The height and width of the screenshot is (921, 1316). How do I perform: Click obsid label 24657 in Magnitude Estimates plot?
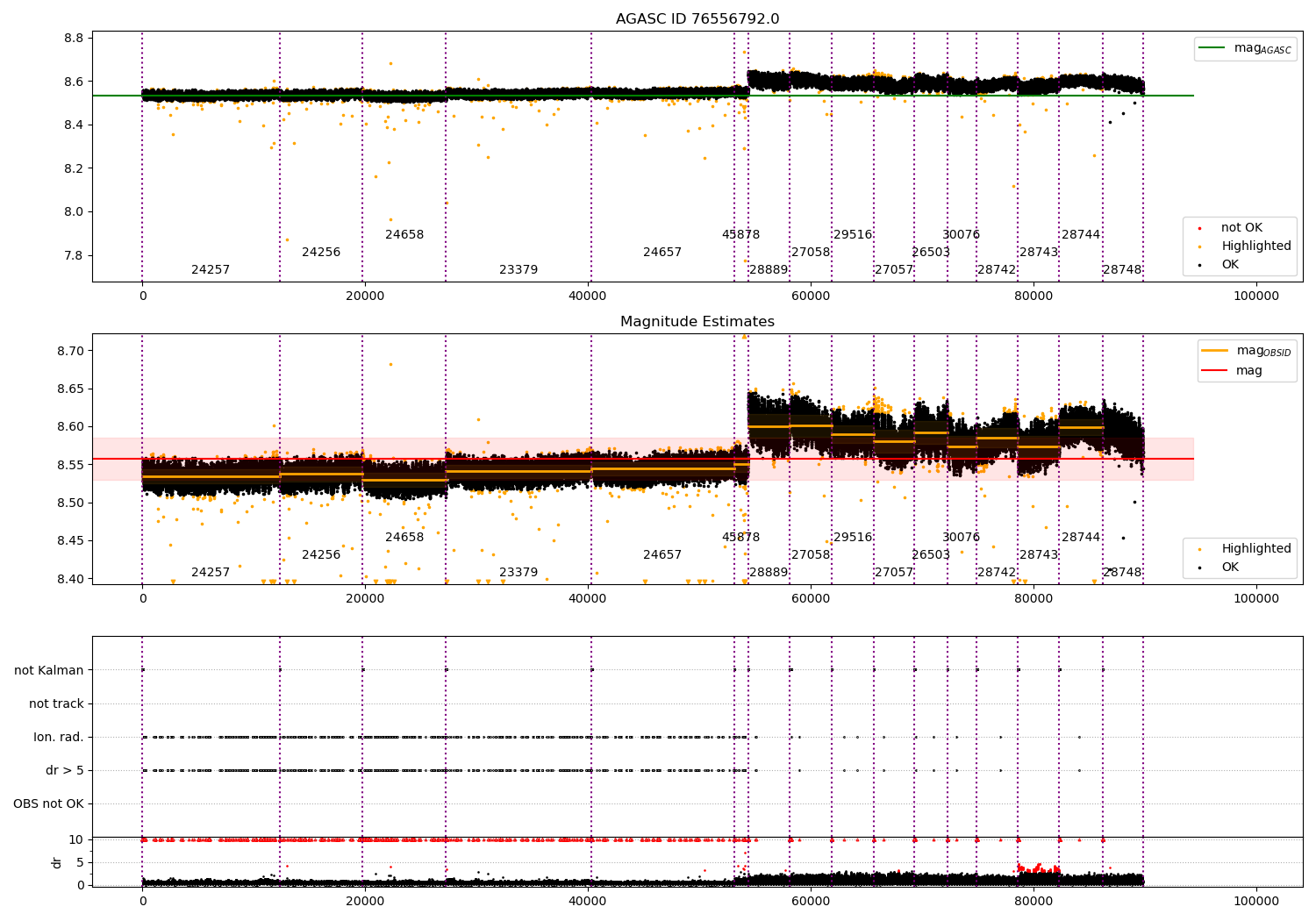tap(662, 554)
